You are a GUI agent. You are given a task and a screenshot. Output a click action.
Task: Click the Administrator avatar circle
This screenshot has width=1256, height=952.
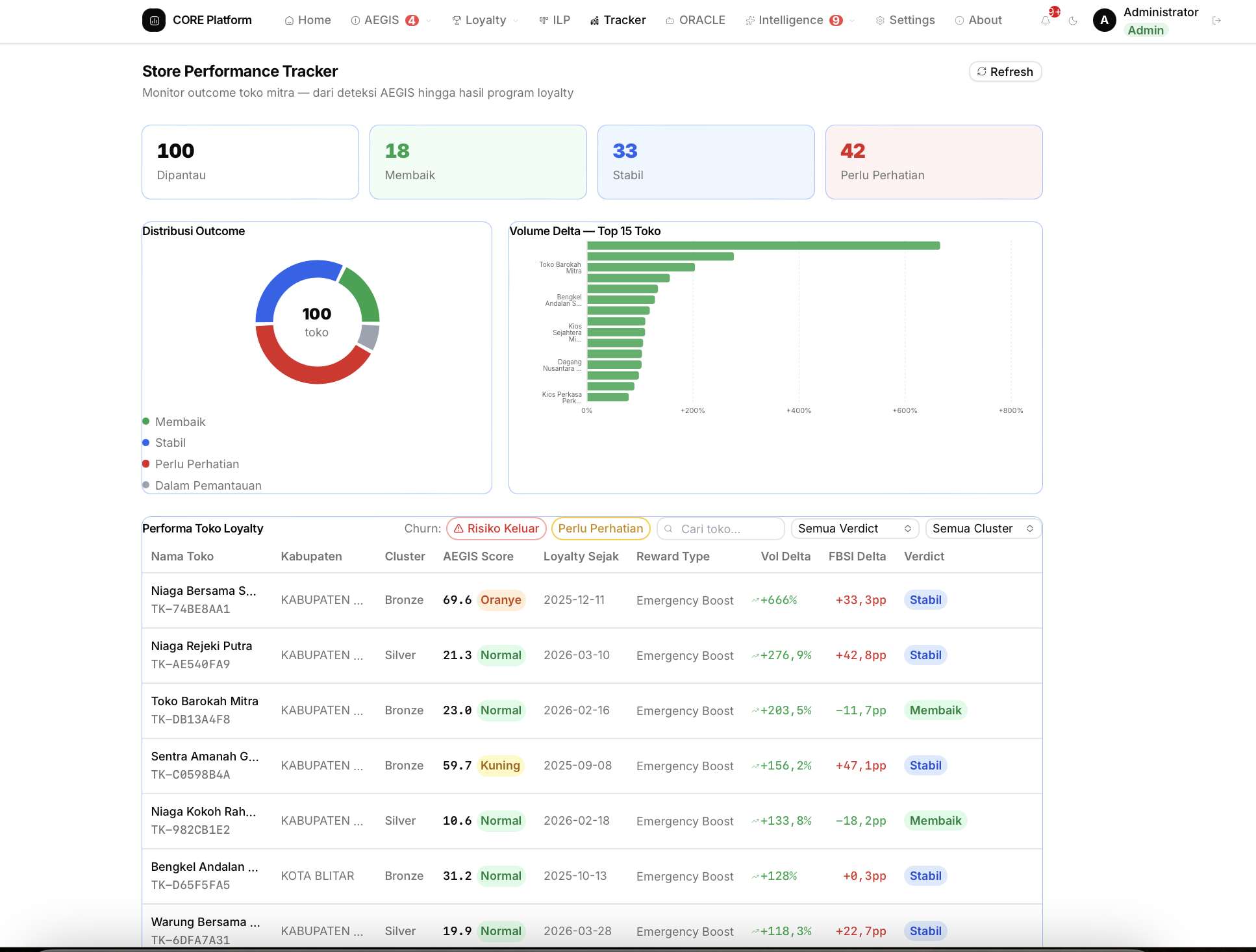(1105, 20)
